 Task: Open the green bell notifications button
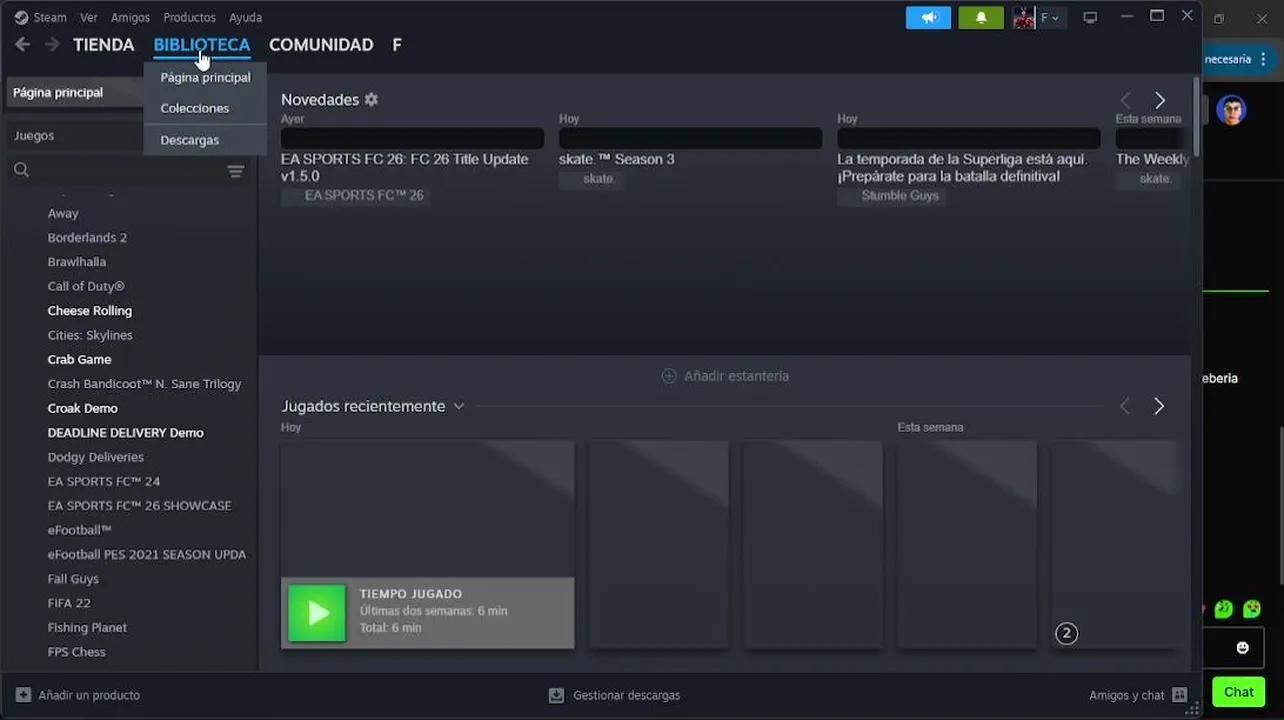(x=981, y=17)
